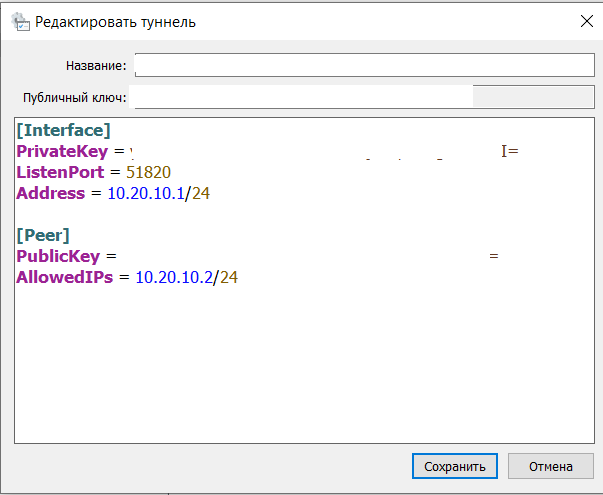Viewport: 603px width, 495px height.
Task: Click the /24 mask after AllowedIPs
Action: [x=226, y=277]
